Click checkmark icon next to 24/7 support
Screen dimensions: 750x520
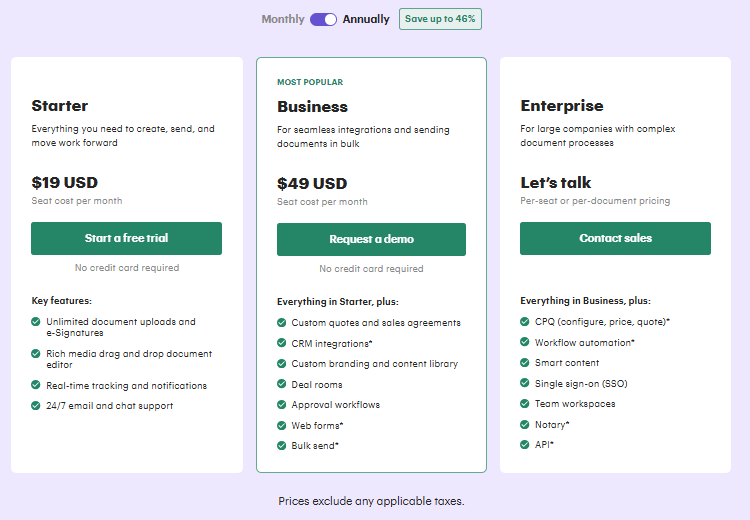coord(36,406)
